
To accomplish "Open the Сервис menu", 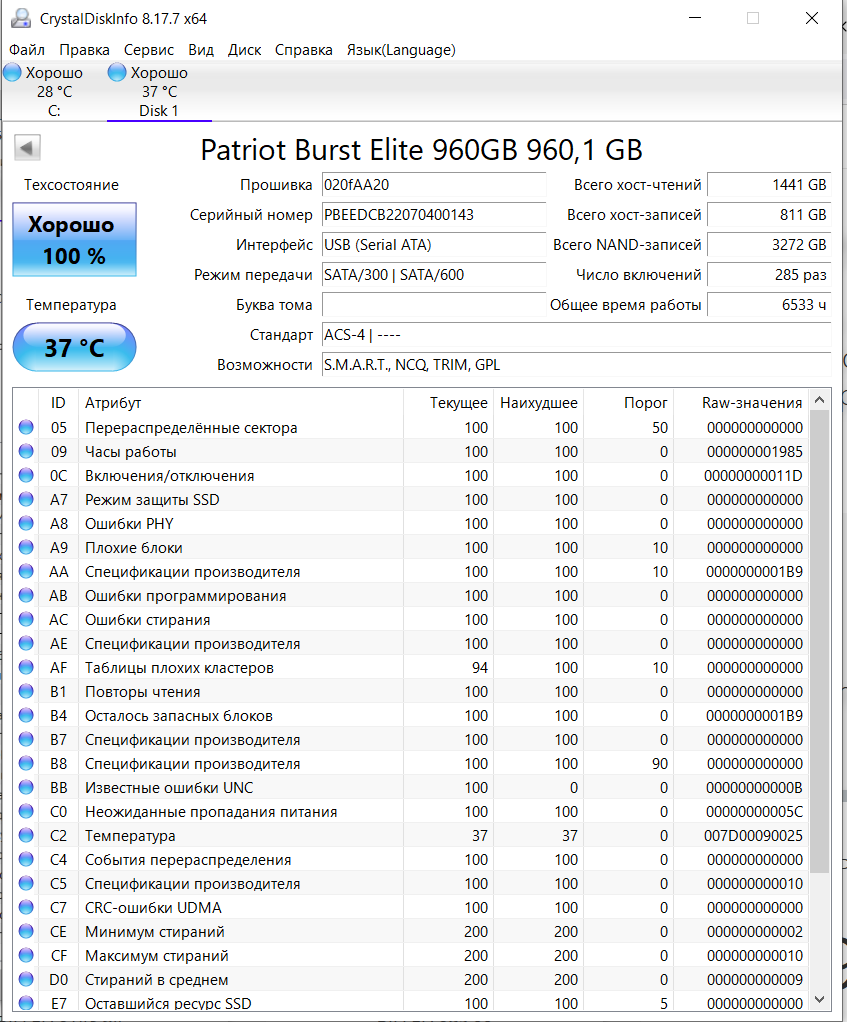I will pos(149,50).
